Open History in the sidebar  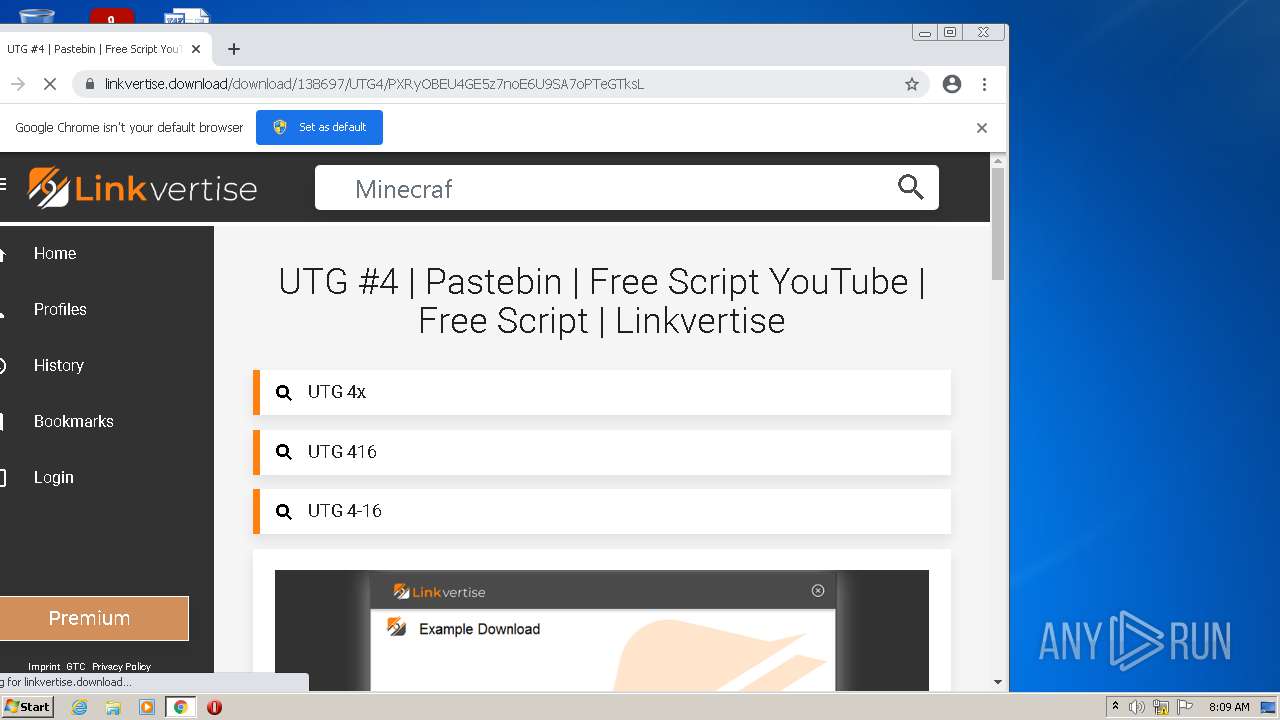tap(59, 366)
